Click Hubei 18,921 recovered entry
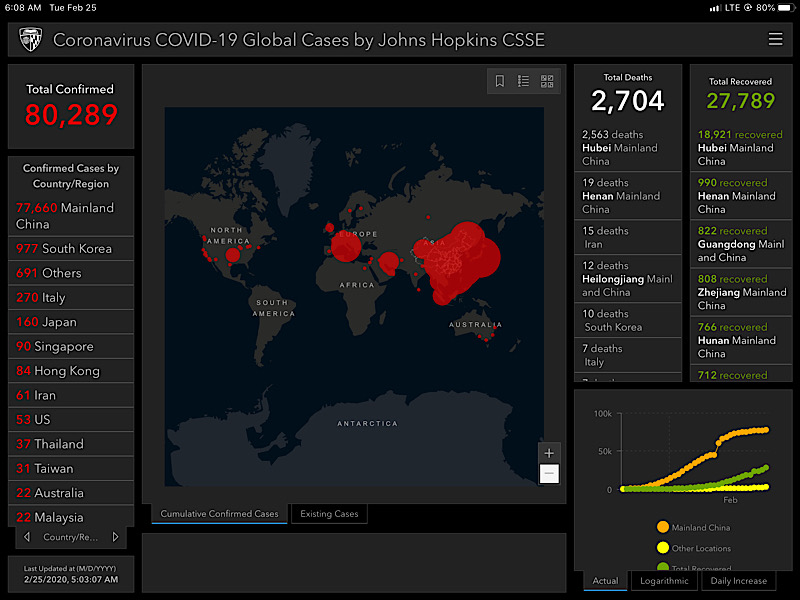This screenshot has height=600, width=800. coord(741,148)
